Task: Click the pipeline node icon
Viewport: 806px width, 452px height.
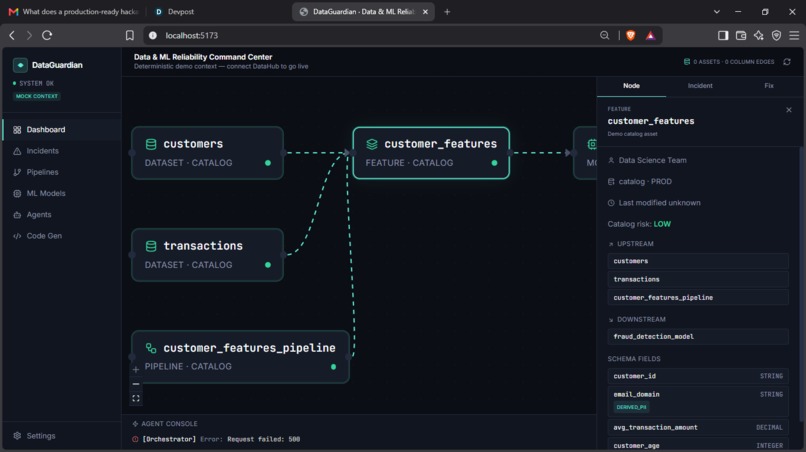Action: point(151,348)
